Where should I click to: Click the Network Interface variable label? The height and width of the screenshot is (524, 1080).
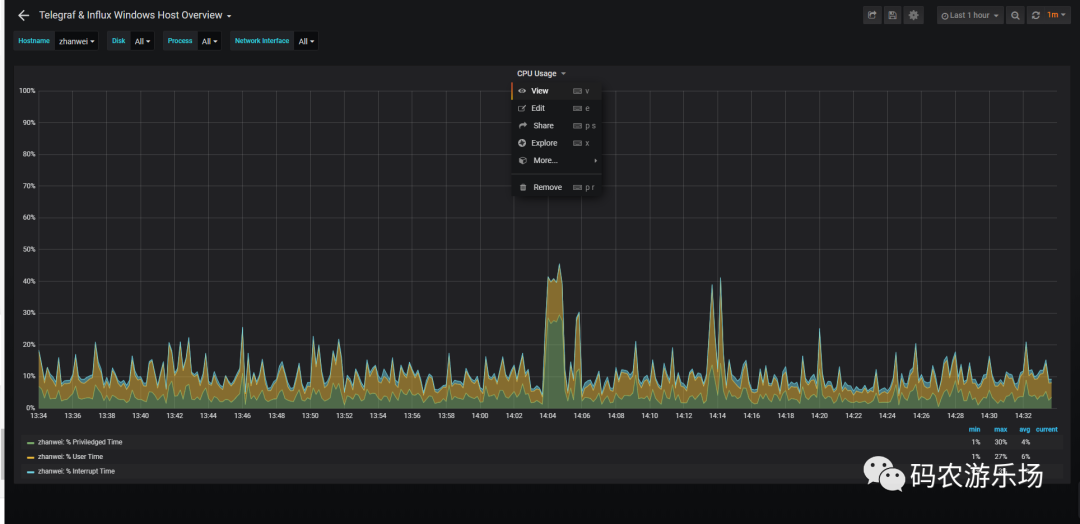[x=262, y=41]
